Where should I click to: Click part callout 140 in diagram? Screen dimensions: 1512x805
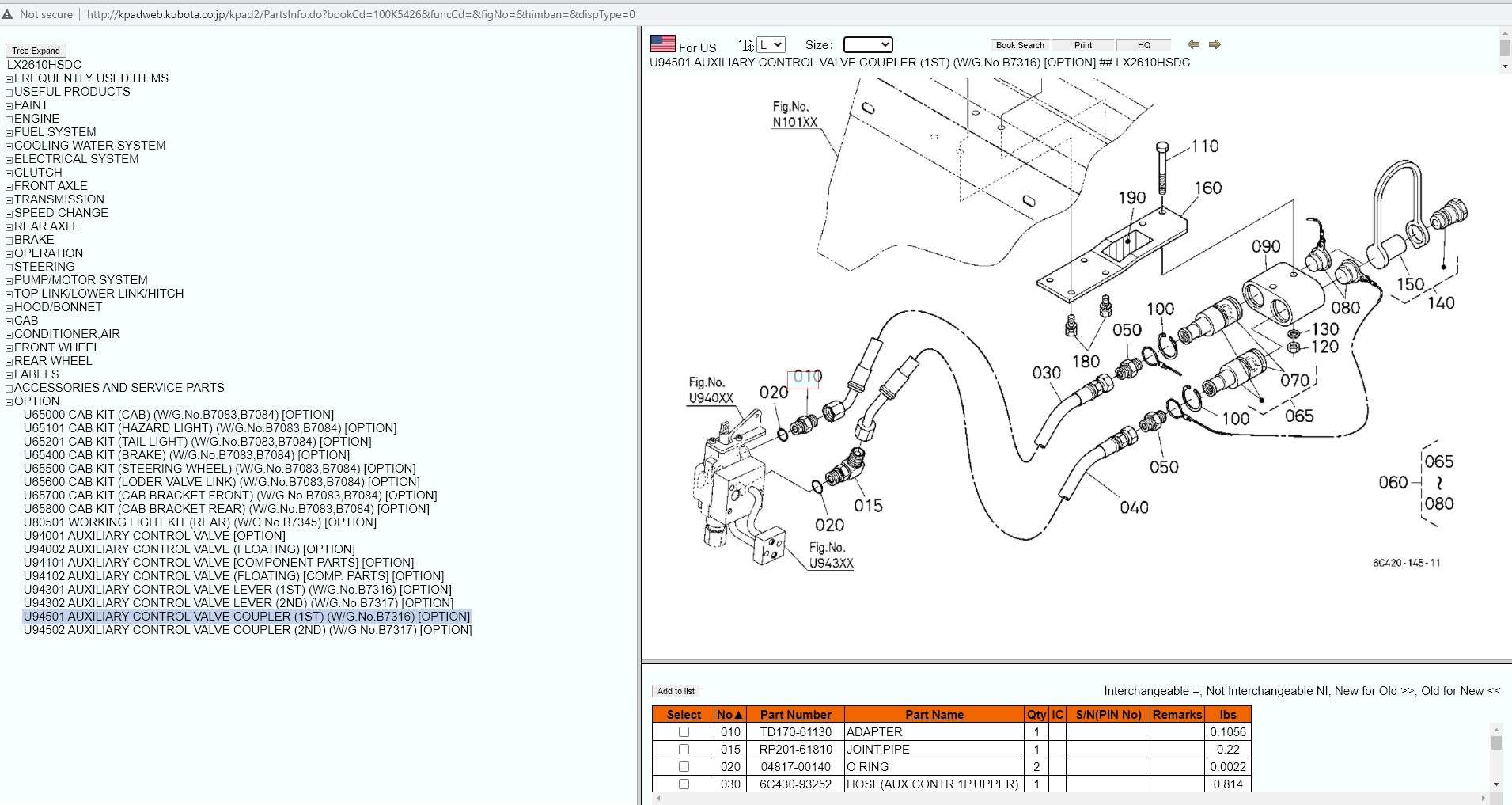coord(1441,303)
